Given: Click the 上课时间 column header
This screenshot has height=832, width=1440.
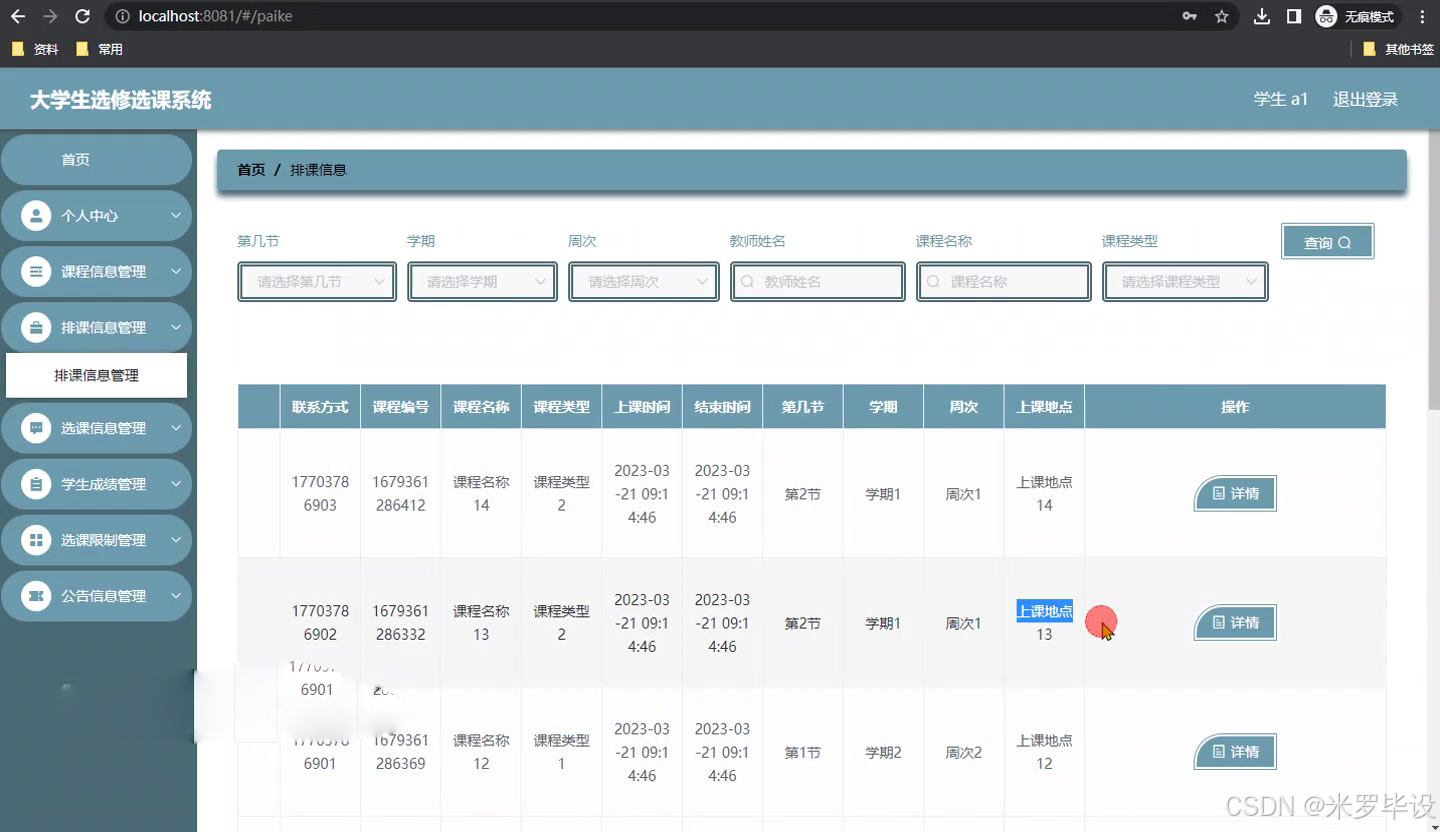Looking at the screenshot, I should pyautogui.click(x=642, y=407).
